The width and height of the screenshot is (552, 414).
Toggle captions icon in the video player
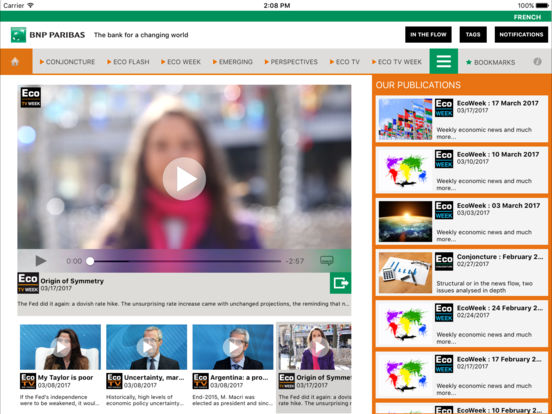pyautogui.click(x=327, y=261)
